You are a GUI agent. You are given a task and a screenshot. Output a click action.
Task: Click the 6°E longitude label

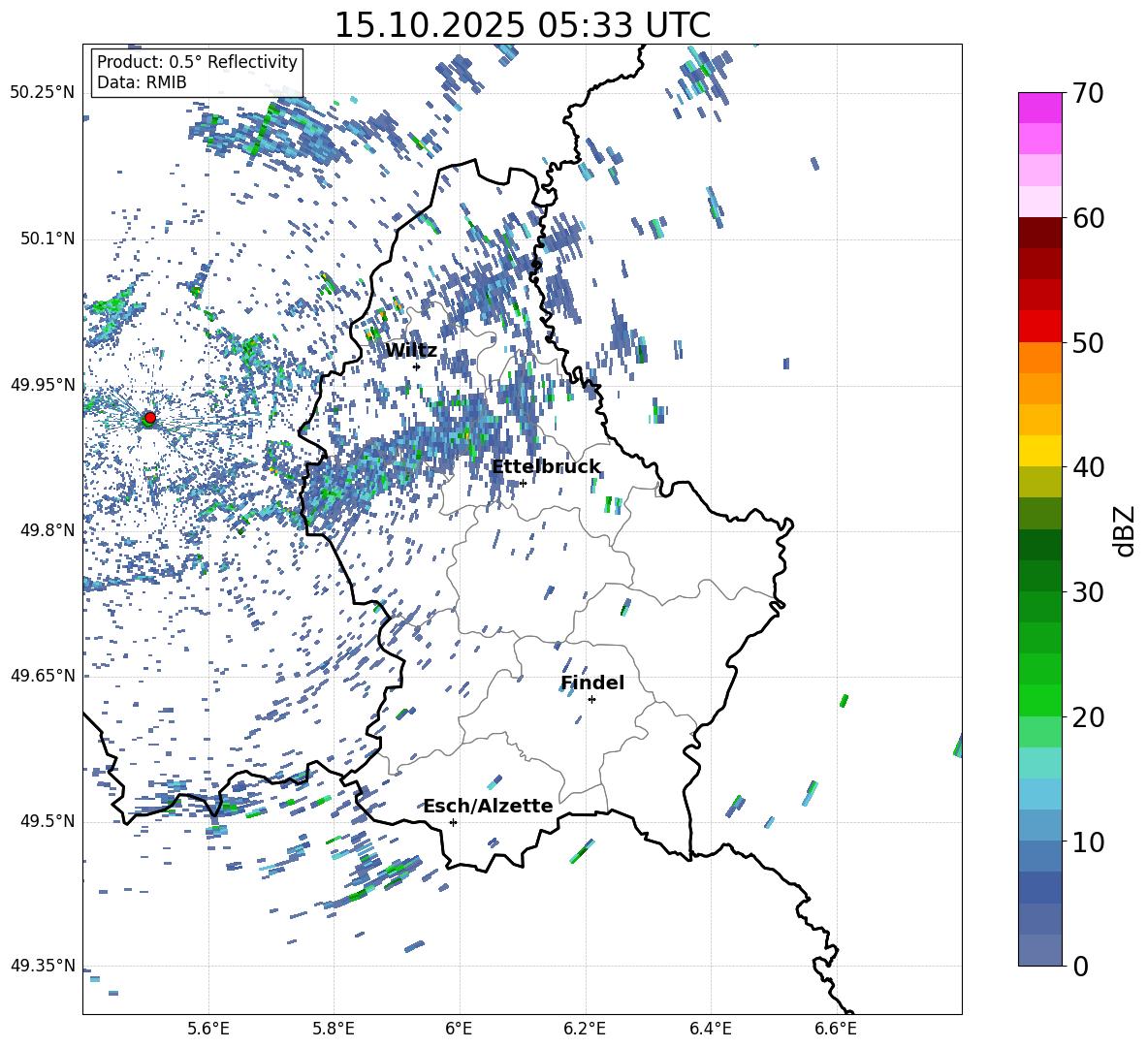(x=459, y=1030)
